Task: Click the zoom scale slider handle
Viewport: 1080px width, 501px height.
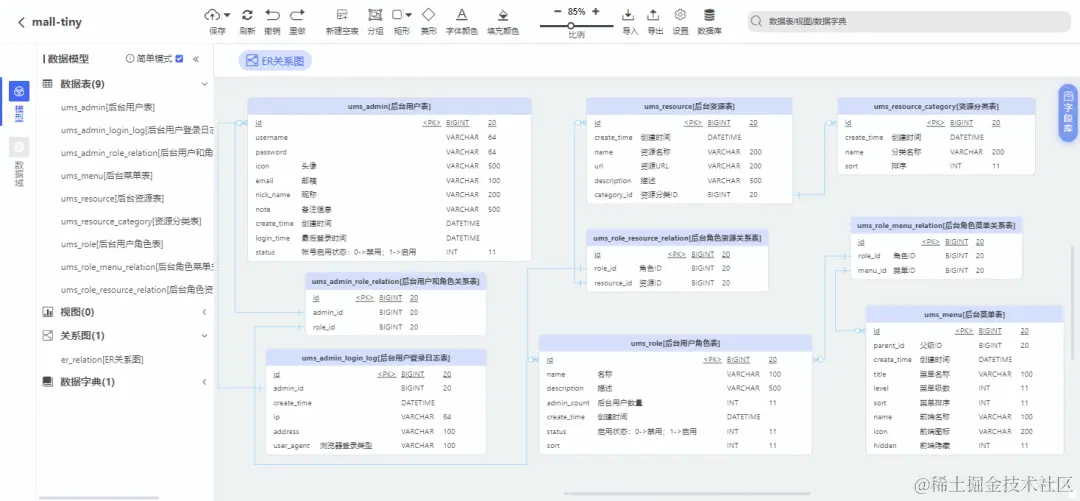Action: [x=571, y=25]
